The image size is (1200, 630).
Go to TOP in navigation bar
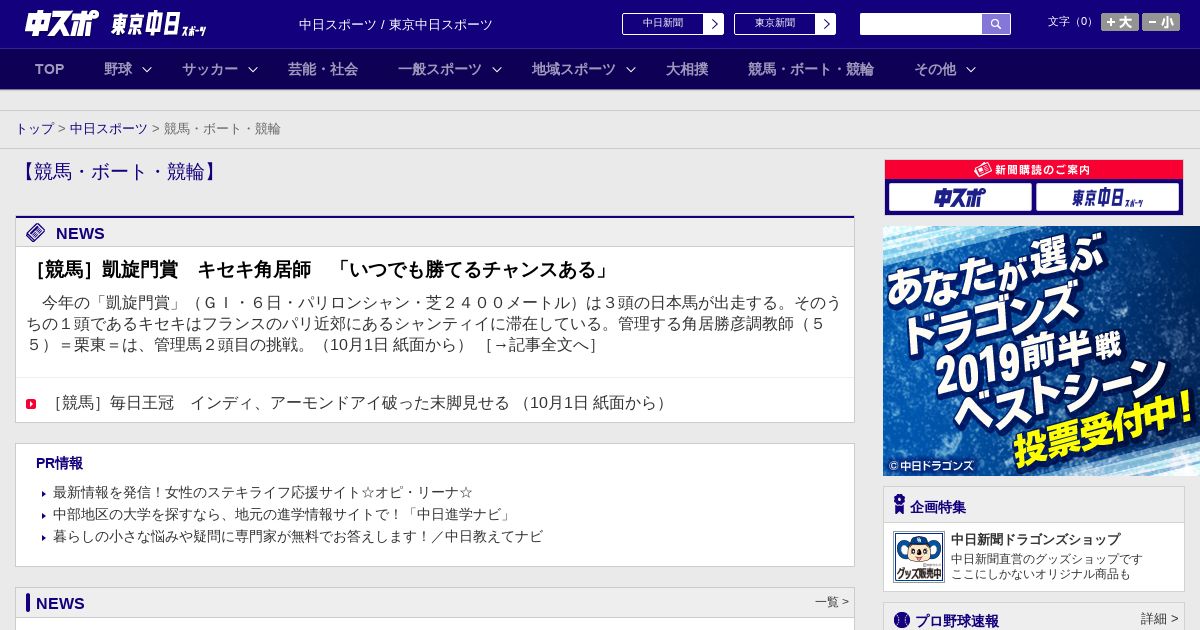[49, 69]
